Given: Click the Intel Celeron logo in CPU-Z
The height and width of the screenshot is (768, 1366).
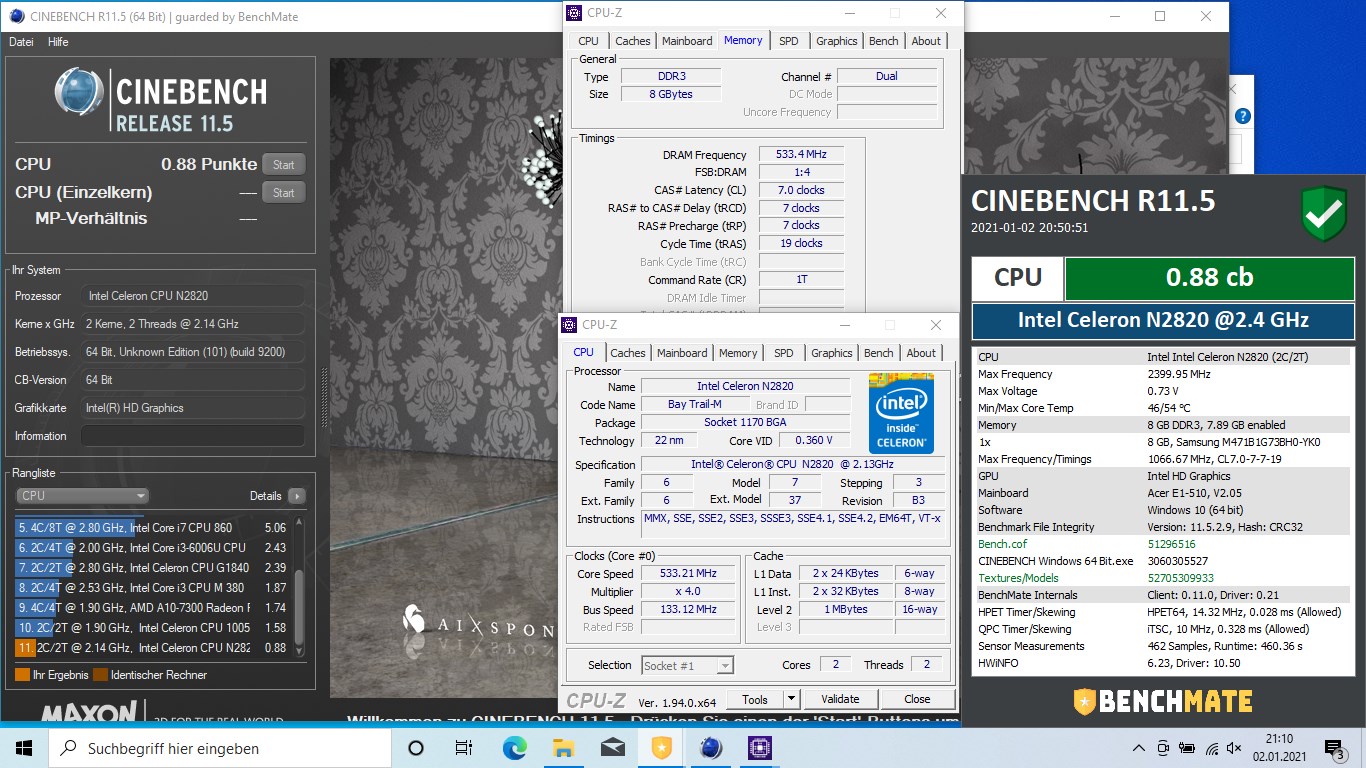Looking at the screenshot, I should click(x=901, y=413).
